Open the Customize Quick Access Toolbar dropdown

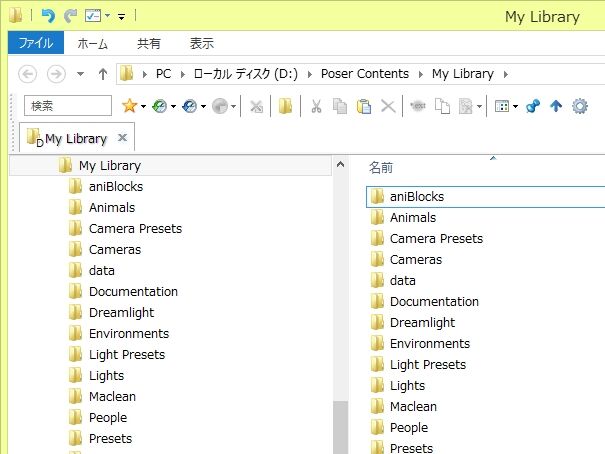[122, 16]
